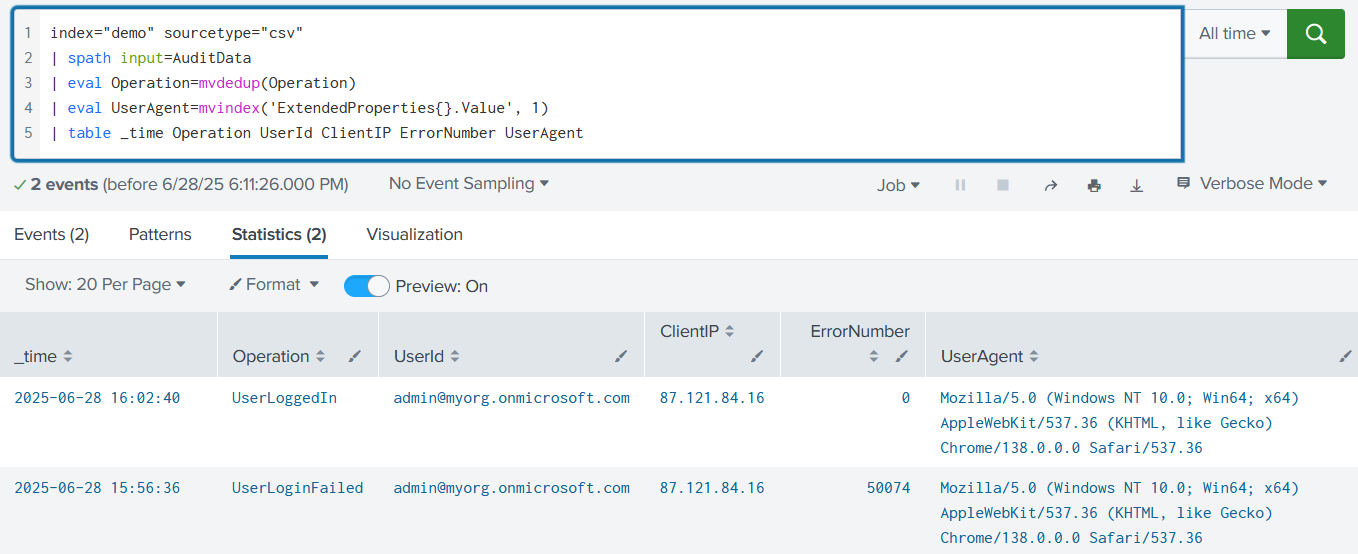Open the Format menu

click(x=273, y=285)
